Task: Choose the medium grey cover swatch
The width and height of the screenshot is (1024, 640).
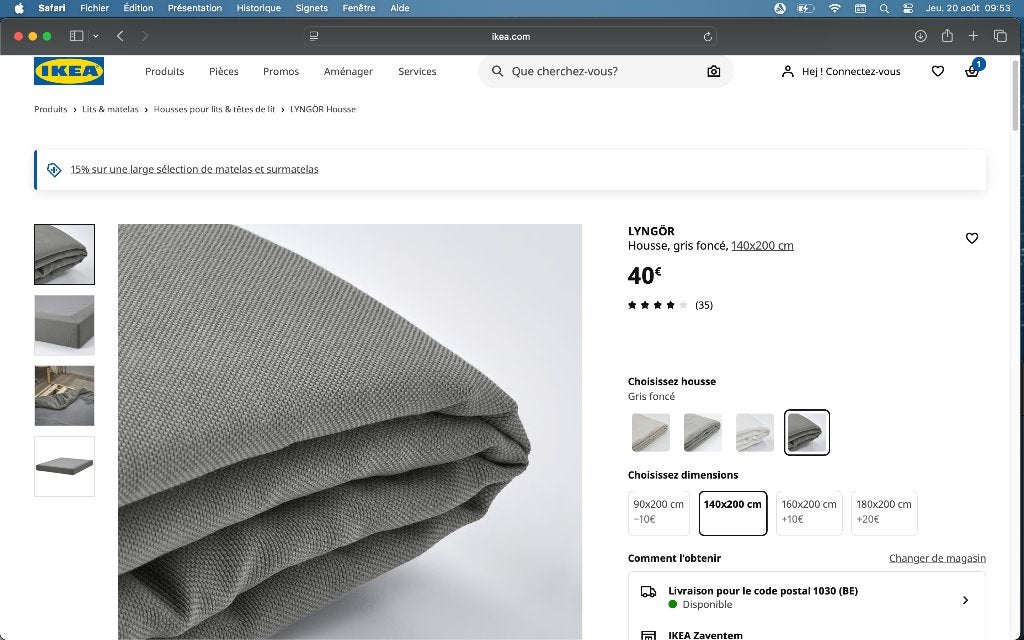Action: click(703, 432)
